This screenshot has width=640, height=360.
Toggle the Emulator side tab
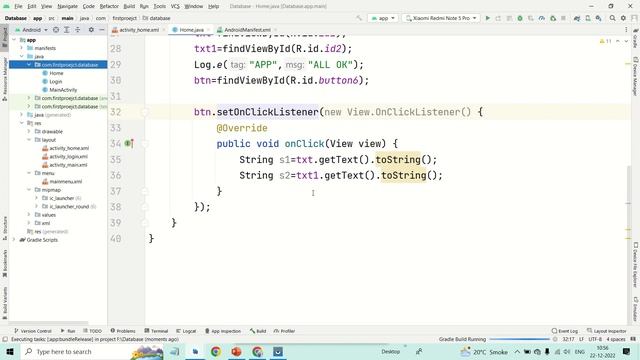(x=635, y=309)
